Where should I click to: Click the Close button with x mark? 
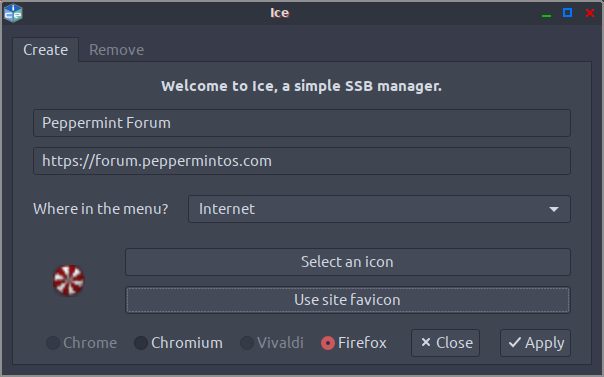click(445, 343)
